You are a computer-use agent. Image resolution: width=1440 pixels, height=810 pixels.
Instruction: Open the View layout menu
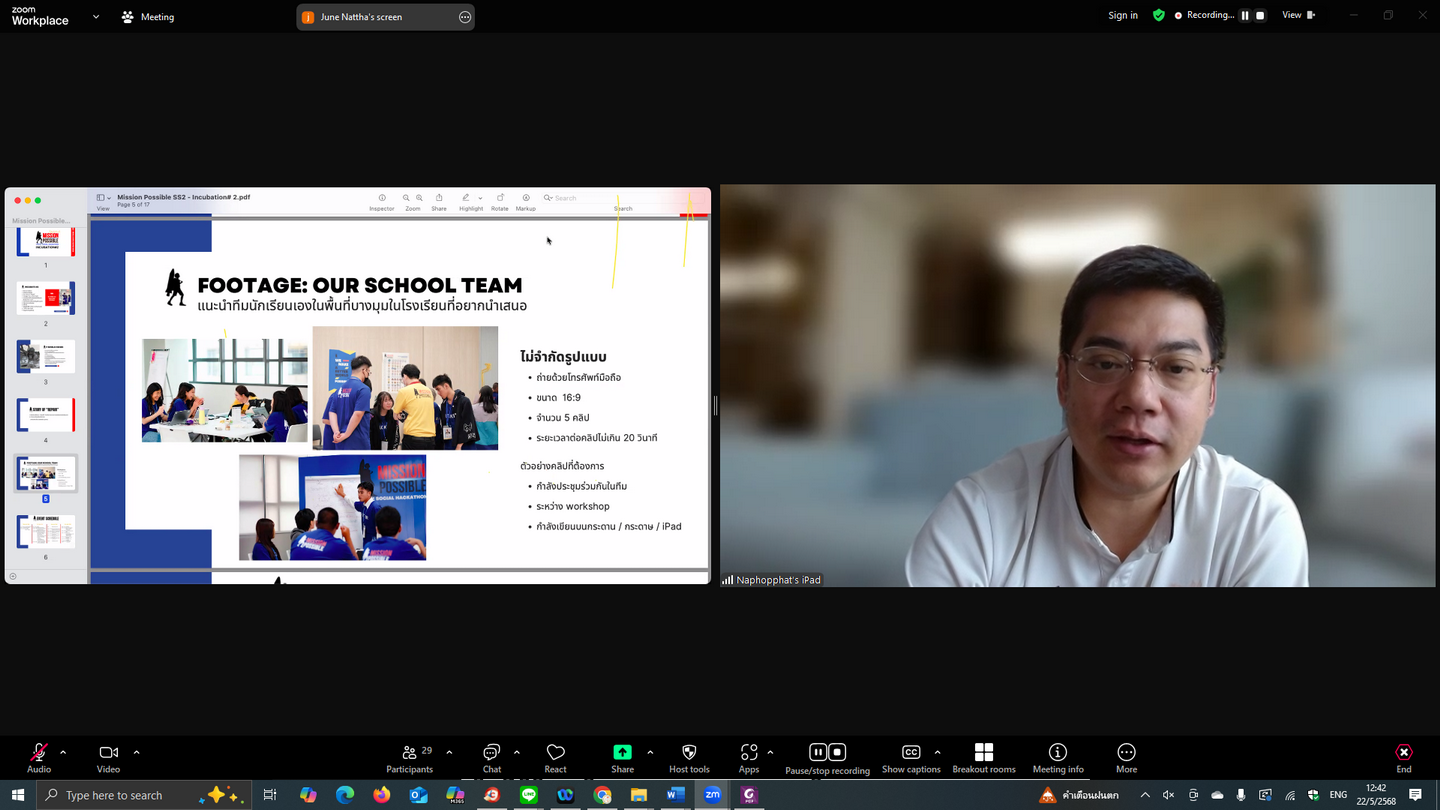click(x=1298, y=15)
